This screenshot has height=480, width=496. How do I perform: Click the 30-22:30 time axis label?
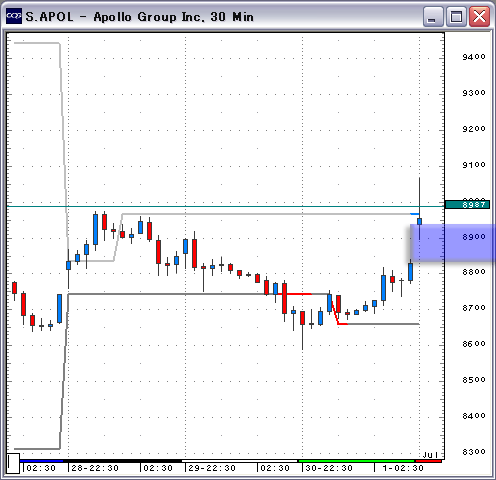[x=329, y=468]
